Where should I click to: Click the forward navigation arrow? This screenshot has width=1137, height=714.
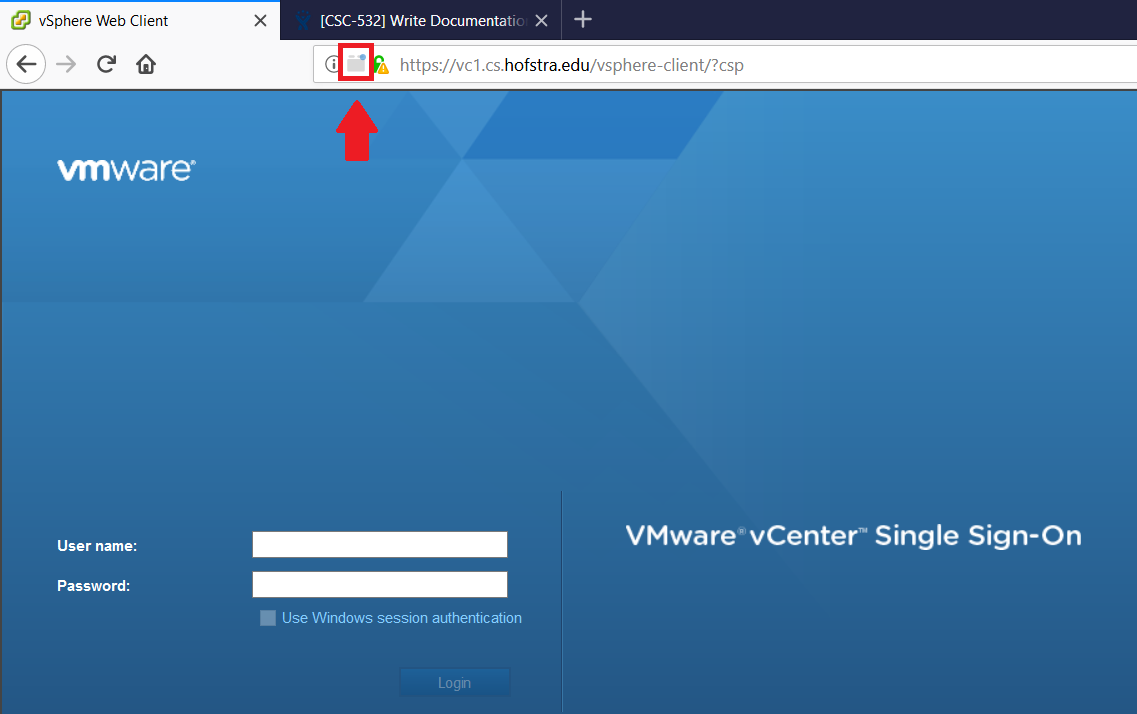tap(66, 65)
